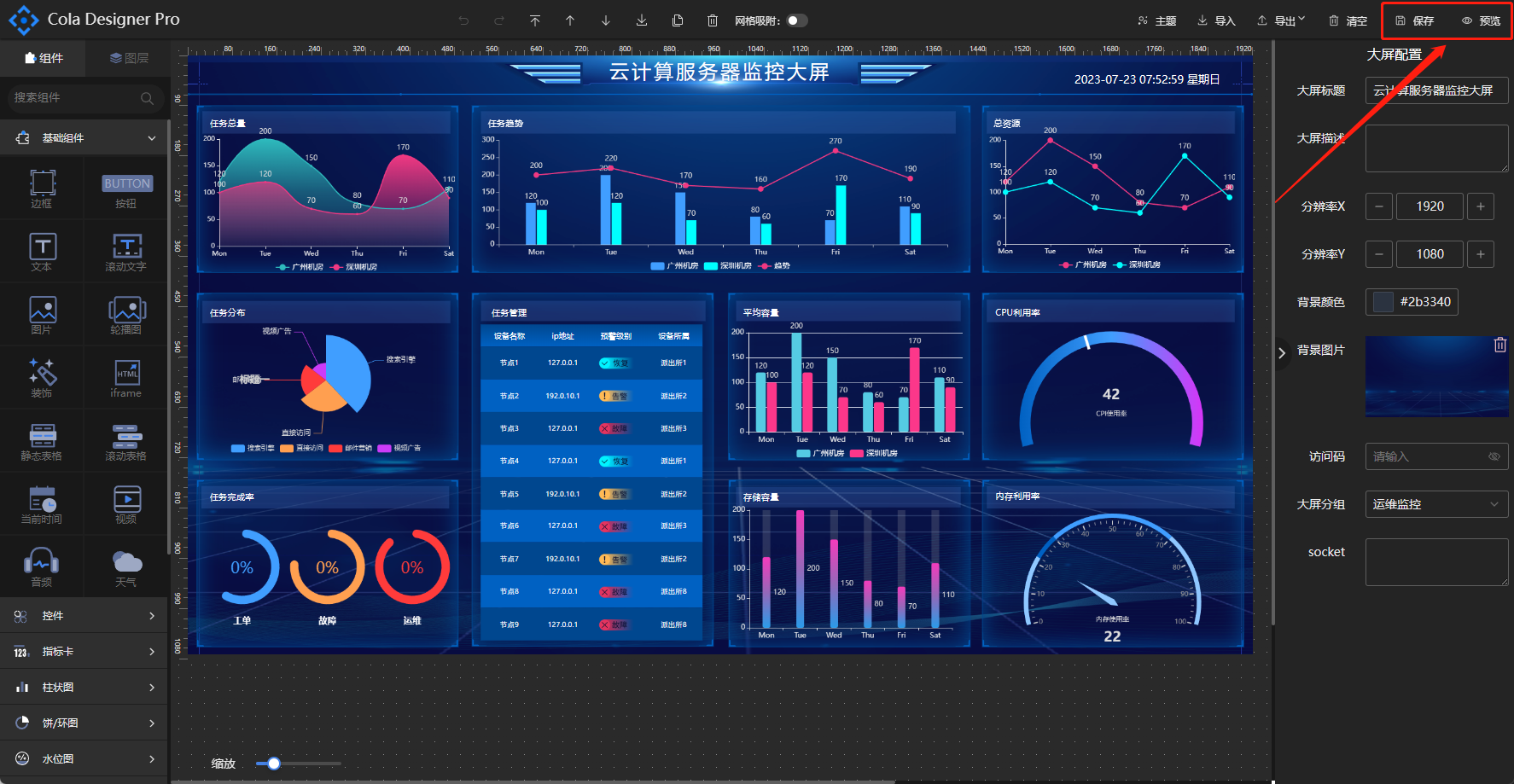Click the send-to-bottom layer icon
Image resolution: width=1514 pixels, height=784 pixels.
642,20
